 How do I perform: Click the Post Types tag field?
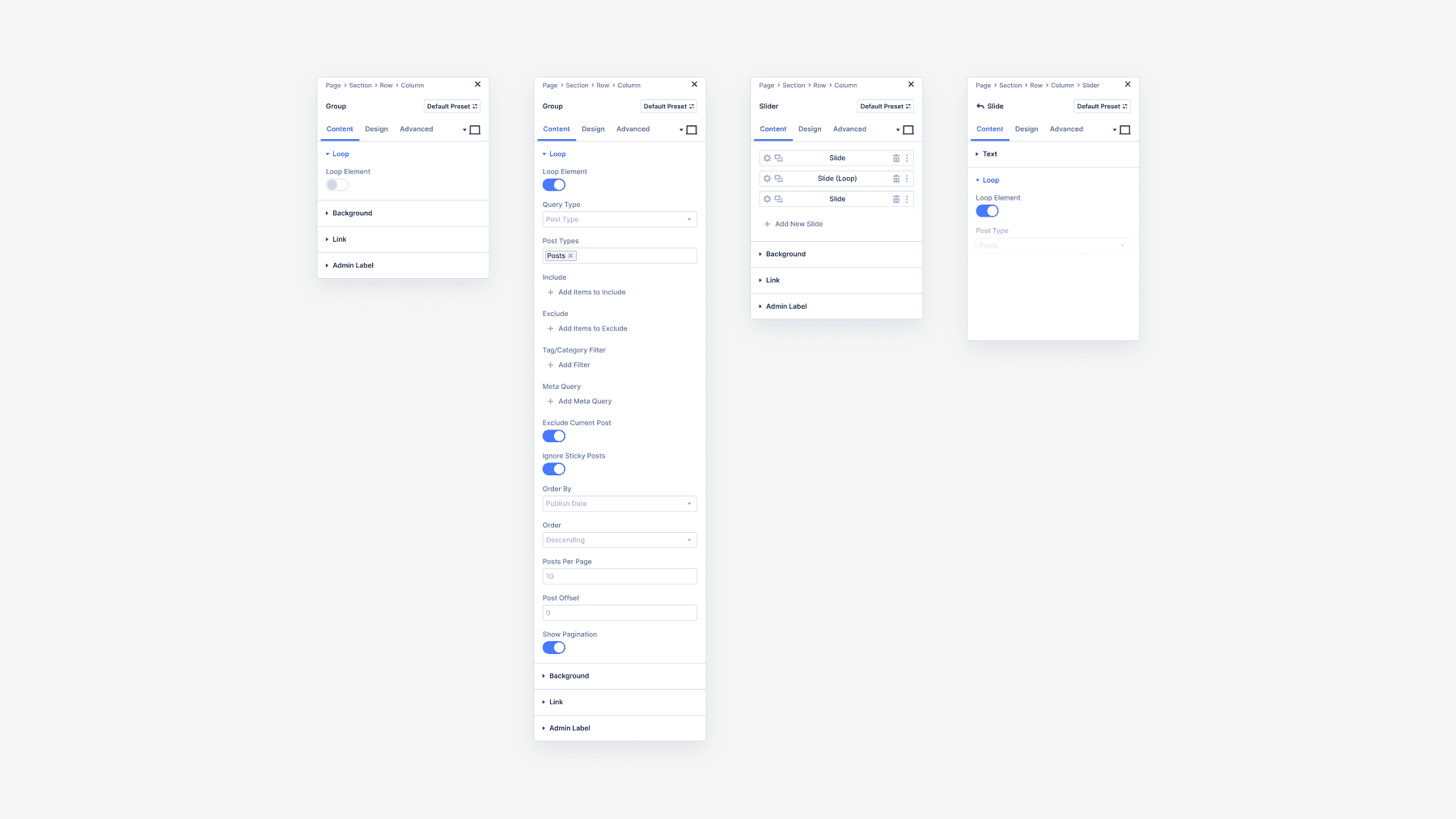tap(620, 256)
